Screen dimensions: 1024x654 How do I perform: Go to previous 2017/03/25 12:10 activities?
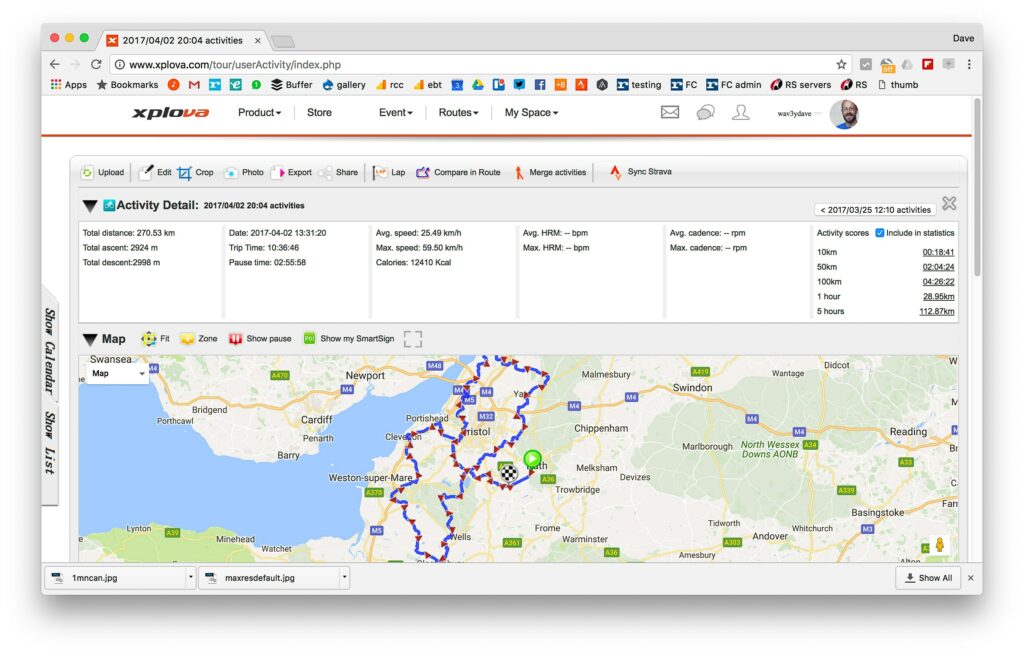pyautogui.click(x=875, y=210)
